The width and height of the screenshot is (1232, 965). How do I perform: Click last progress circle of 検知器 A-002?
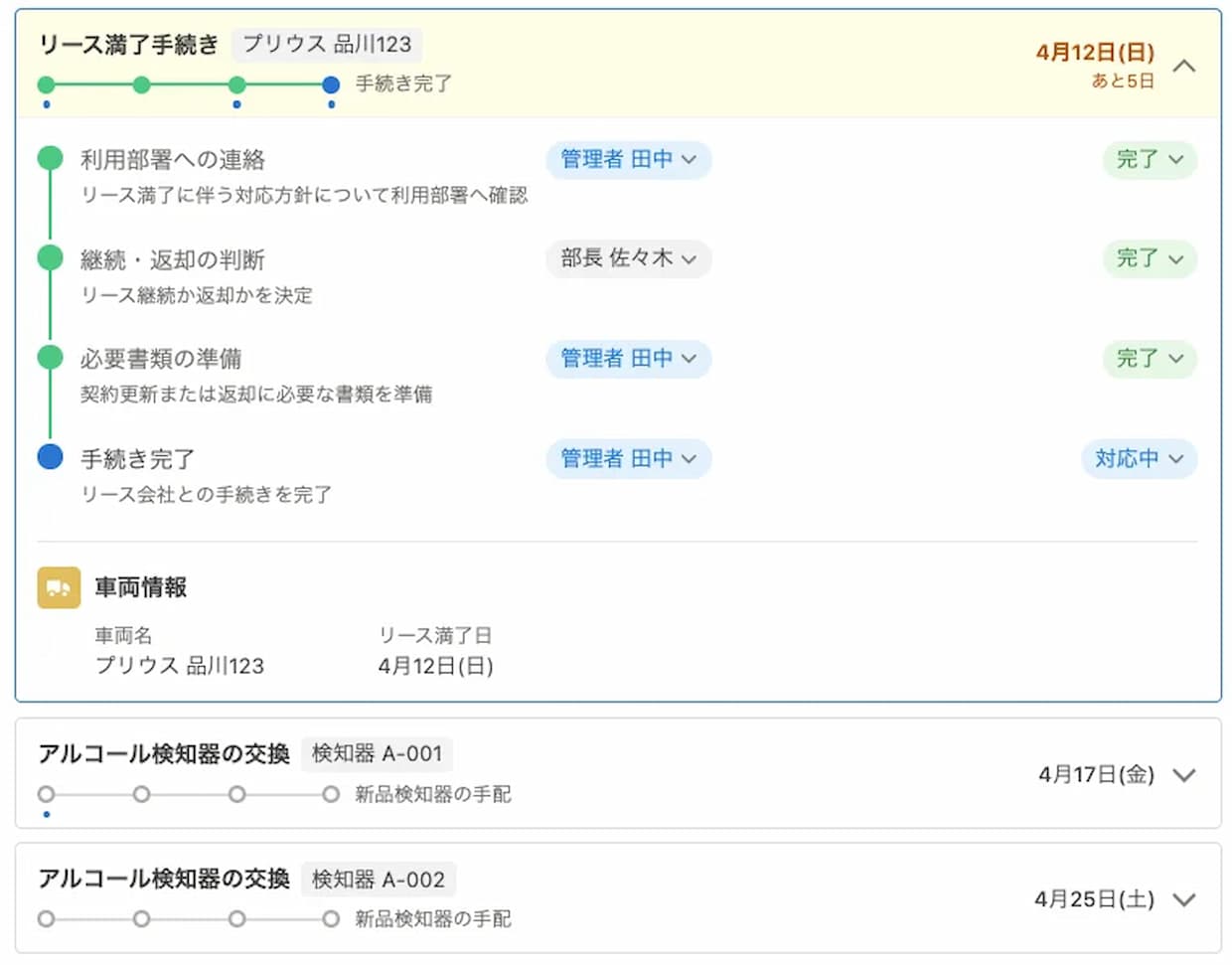(331, 919)
